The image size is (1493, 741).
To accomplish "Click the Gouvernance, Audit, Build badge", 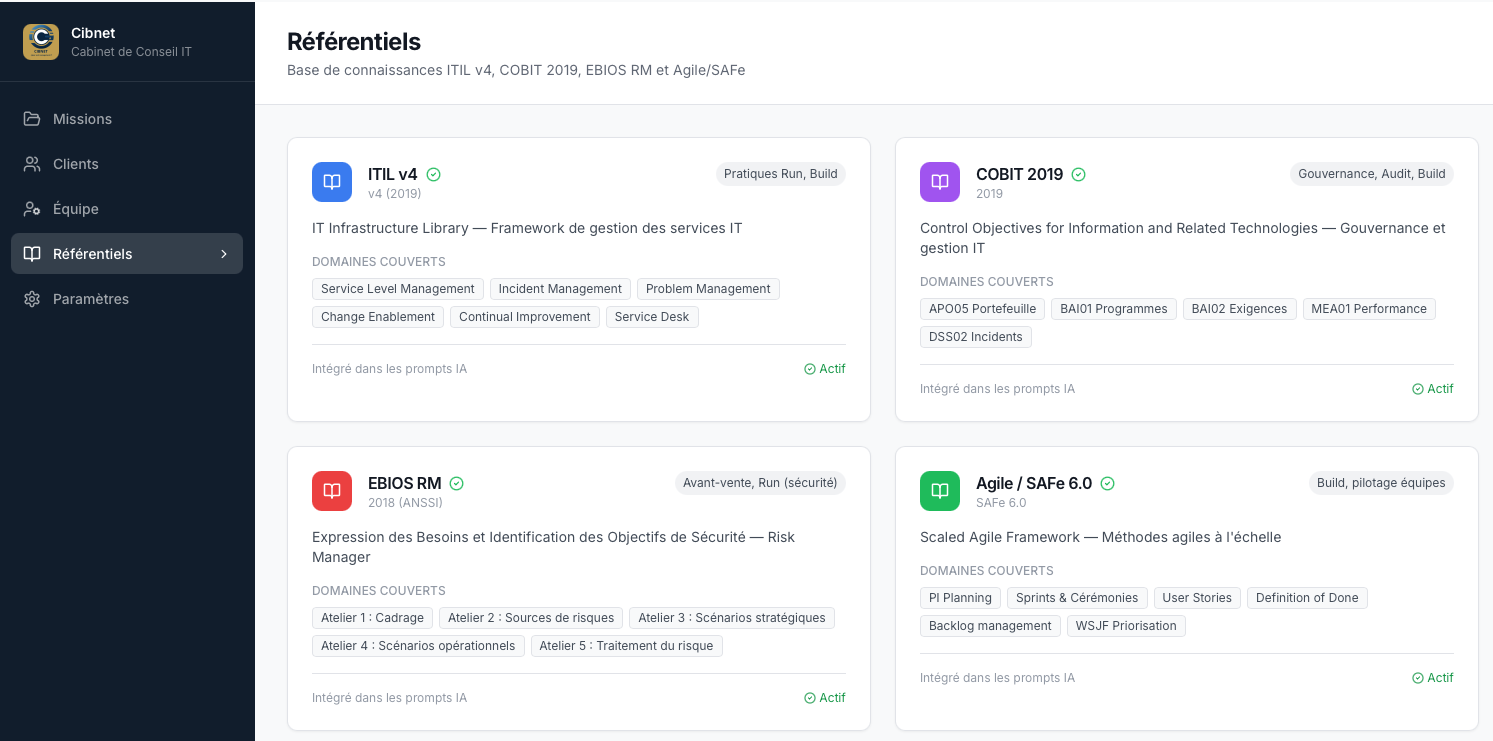I will (1372, 174).
